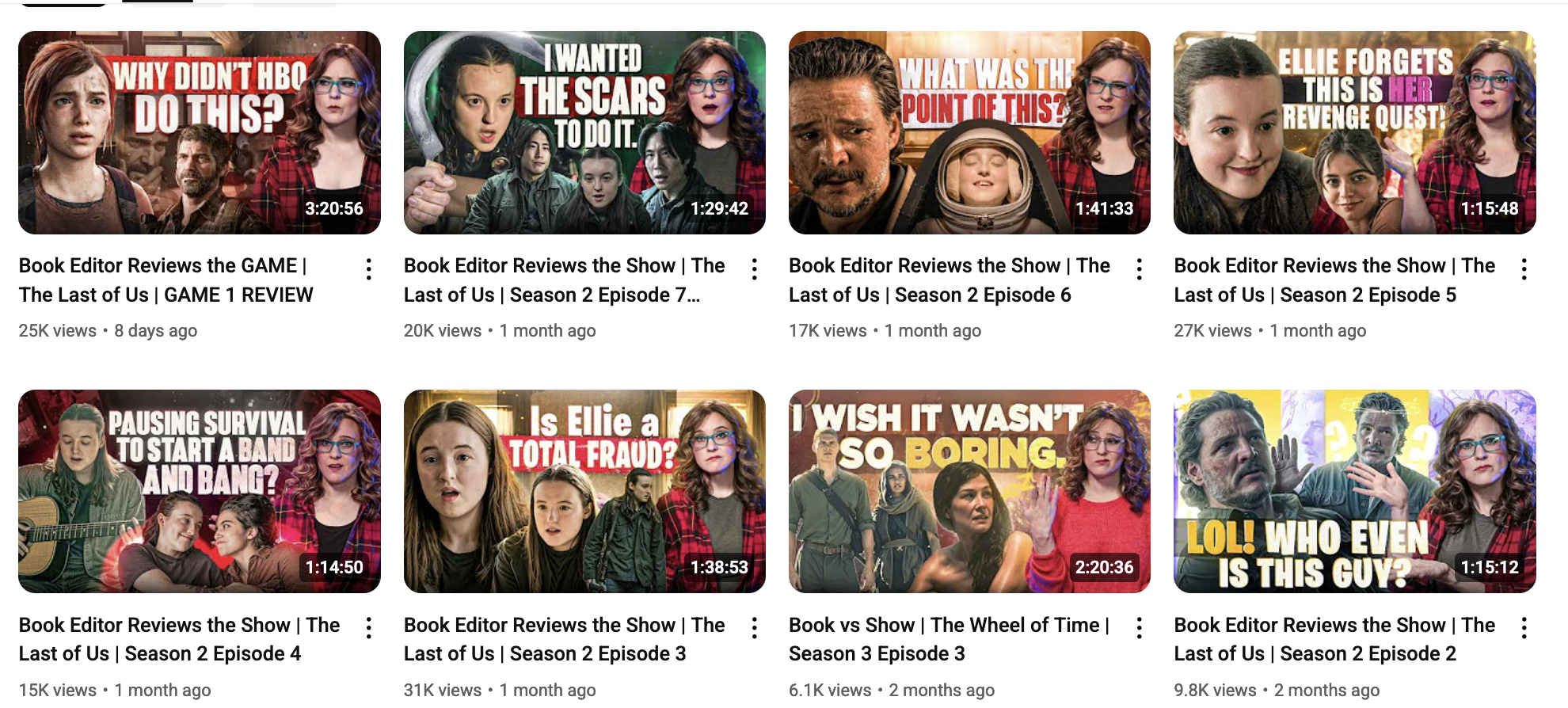Screen dimensions: 1568x708
Task: Play the 'What Was The Point Of This?' thumbnail
Action: click(x=969, y=132)
